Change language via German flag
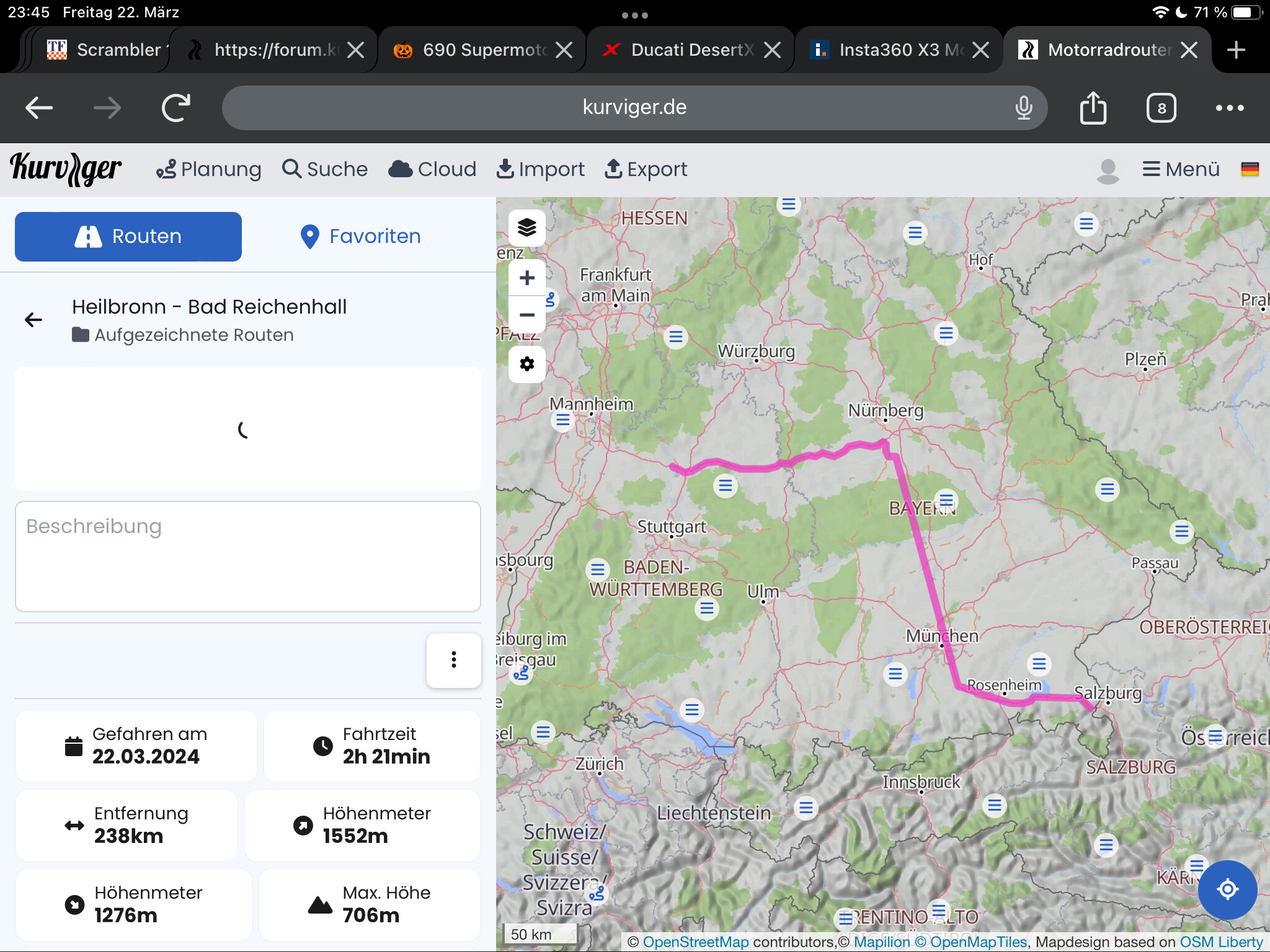 coord(1250,169)
